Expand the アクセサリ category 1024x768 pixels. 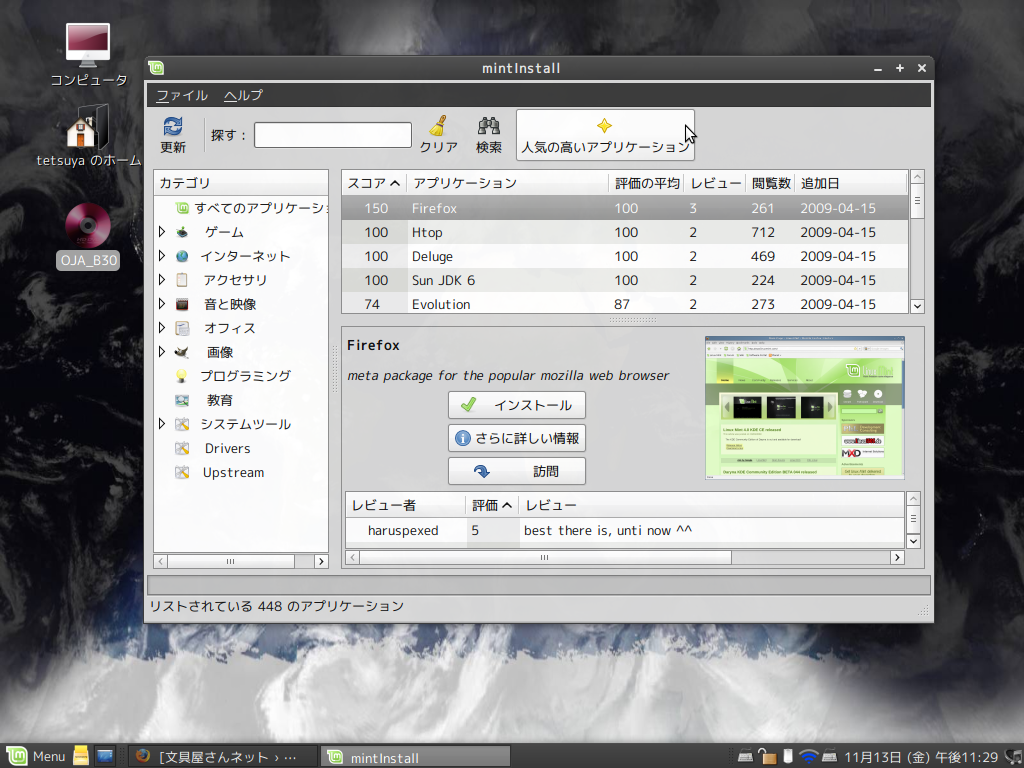[x=162, y=280]
